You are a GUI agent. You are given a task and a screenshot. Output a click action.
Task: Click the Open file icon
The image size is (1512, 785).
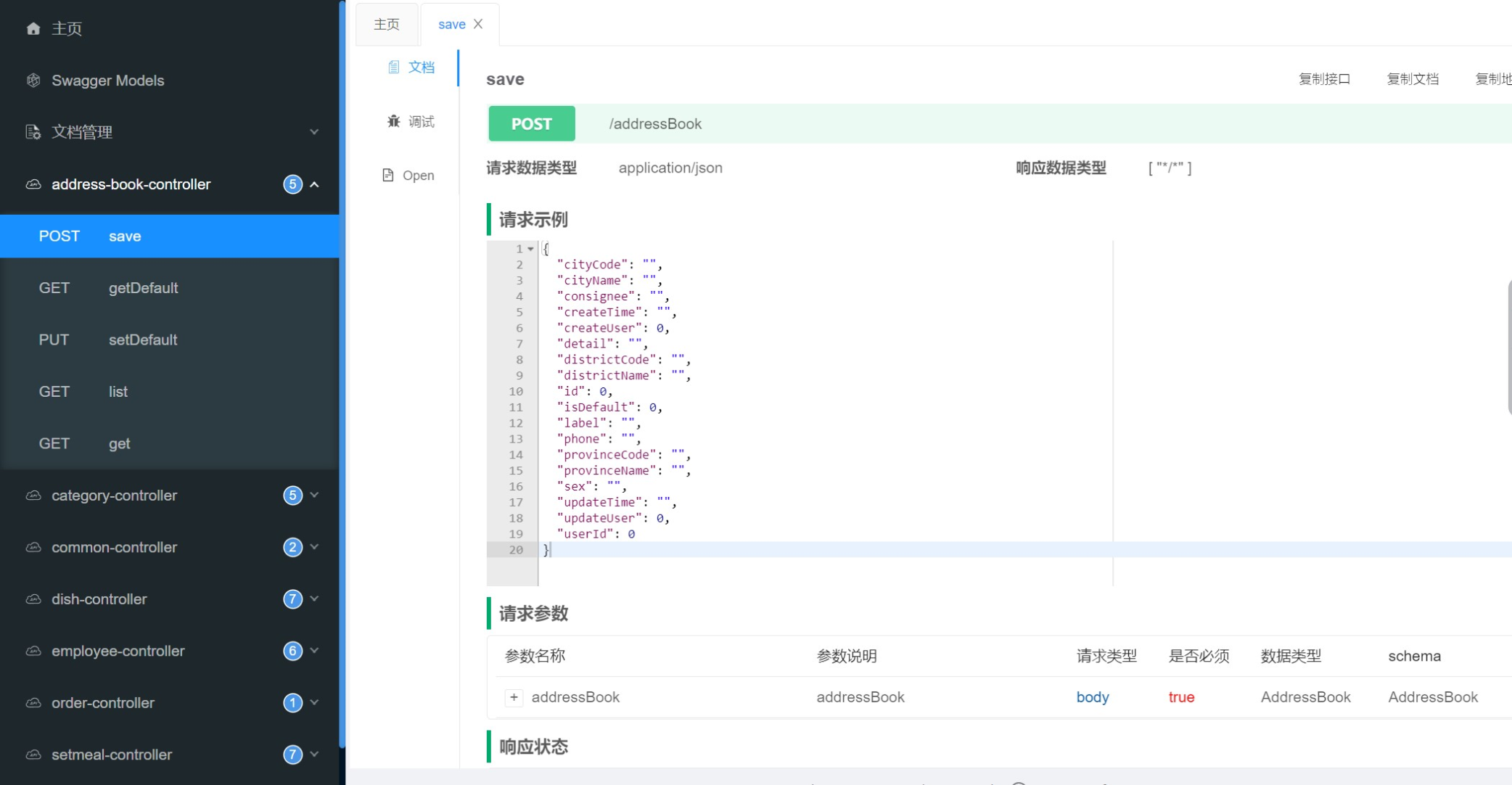click(388, 175)
